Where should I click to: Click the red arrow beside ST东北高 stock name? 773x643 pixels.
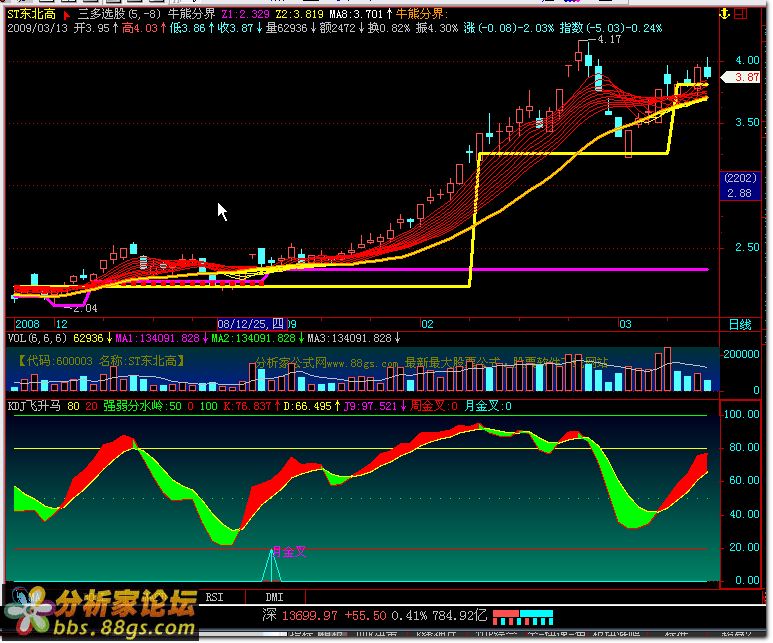pos(66,16)
